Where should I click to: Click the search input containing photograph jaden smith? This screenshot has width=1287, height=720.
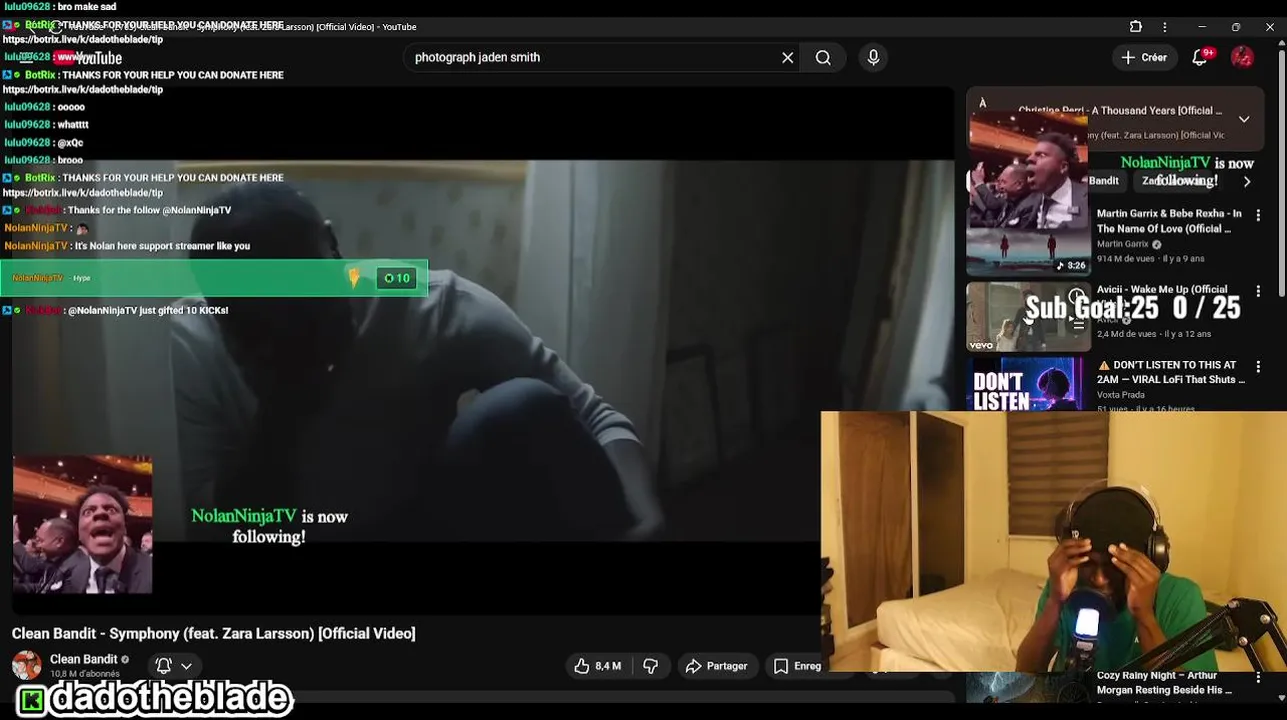[x=595, y=58]
